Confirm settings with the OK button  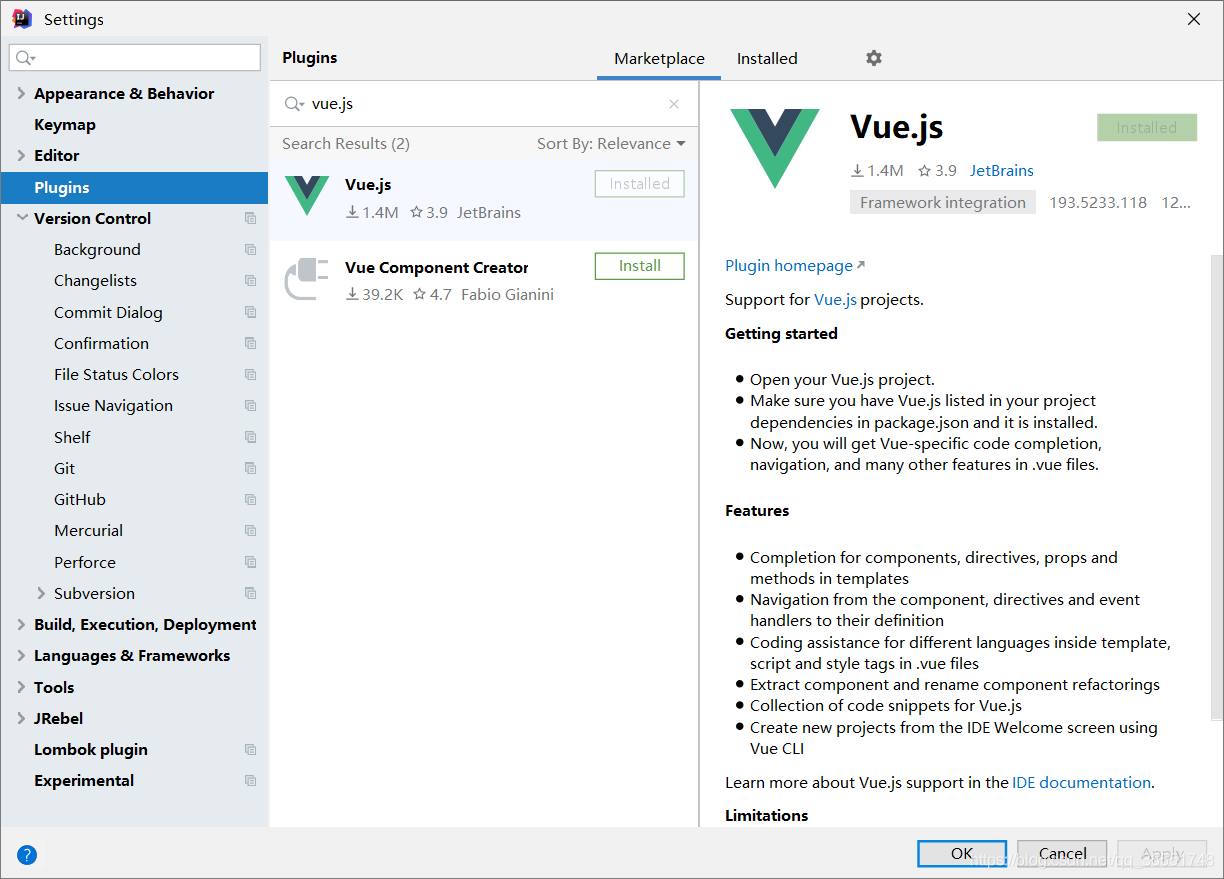click(x=962, y=853)
